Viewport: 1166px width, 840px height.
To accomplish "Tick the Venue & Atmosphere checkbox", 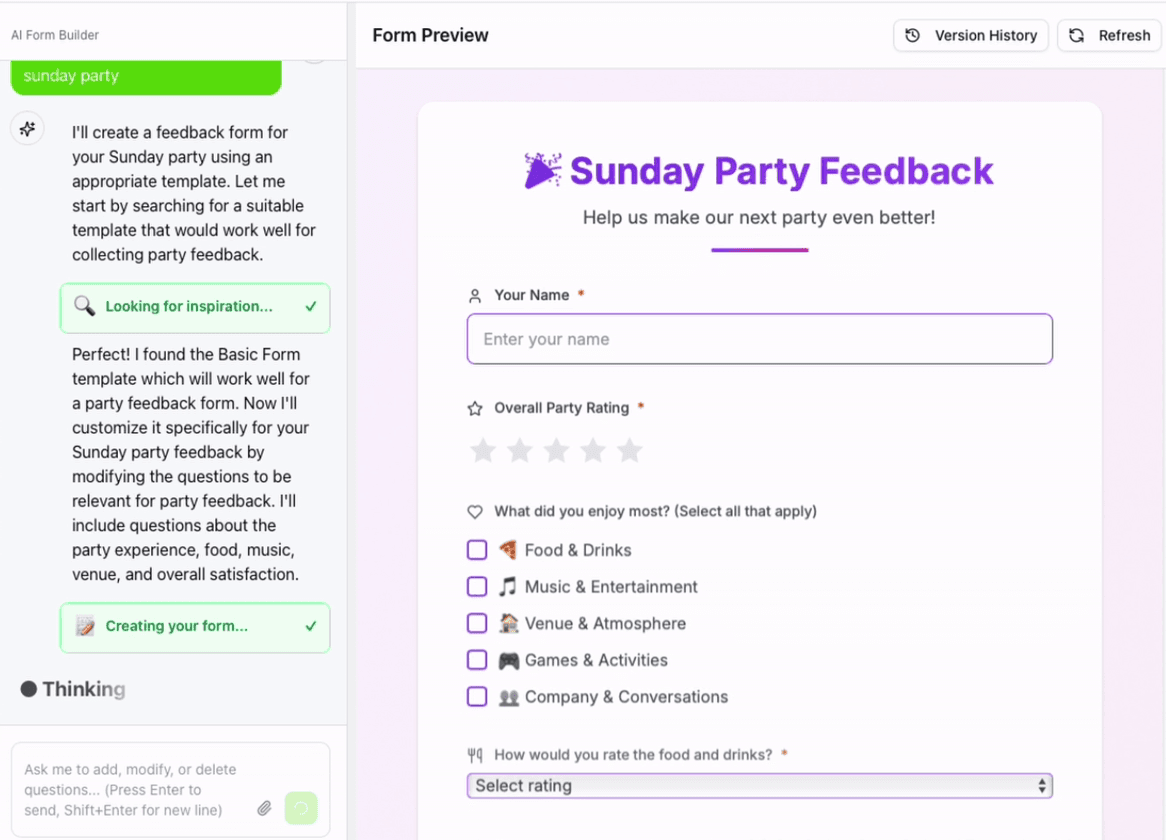I will [x=477, y=624].
